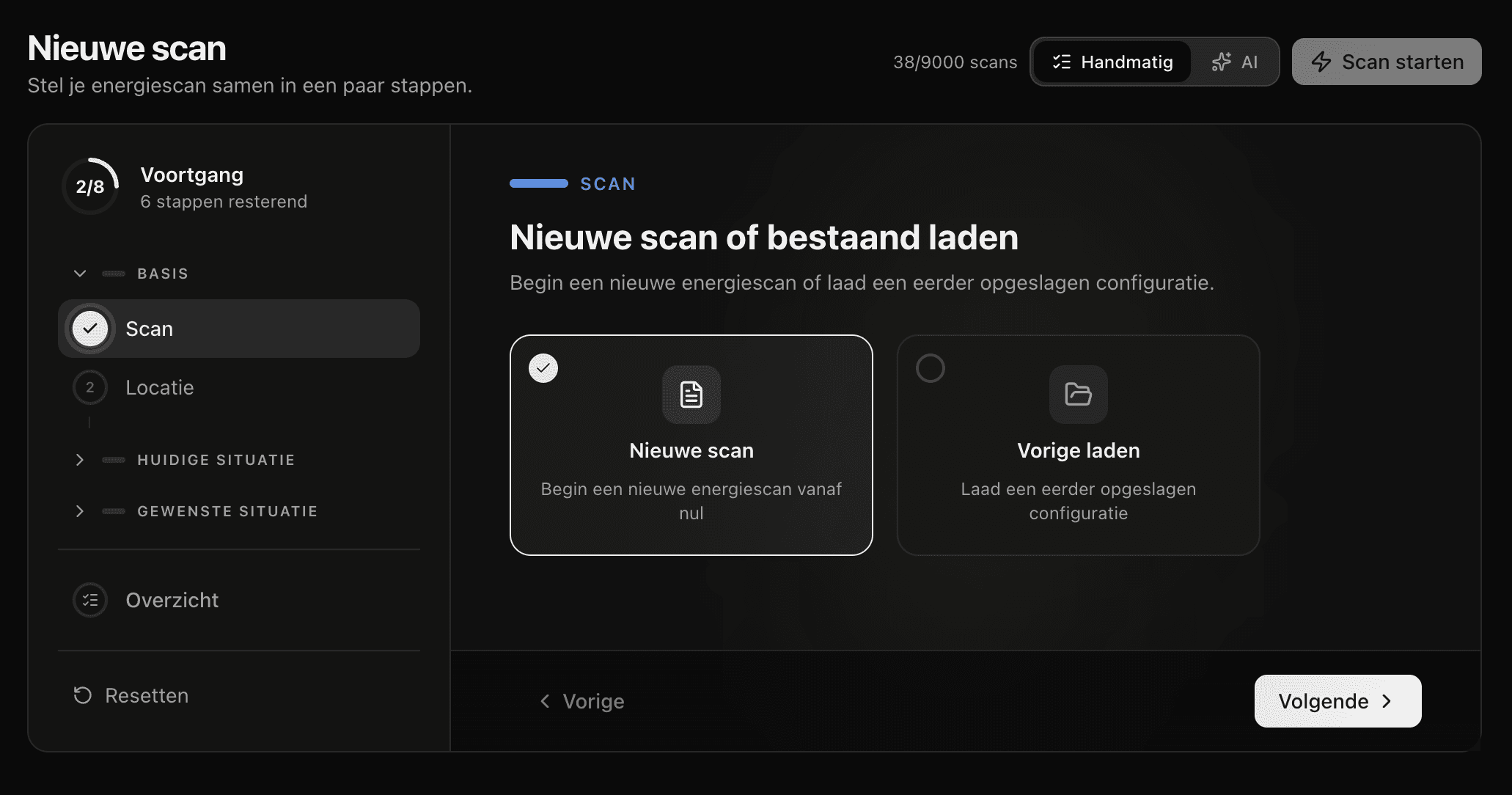1512x795 pixels.
Task: Click the Vorige link
Action: [x=581, y=700]
